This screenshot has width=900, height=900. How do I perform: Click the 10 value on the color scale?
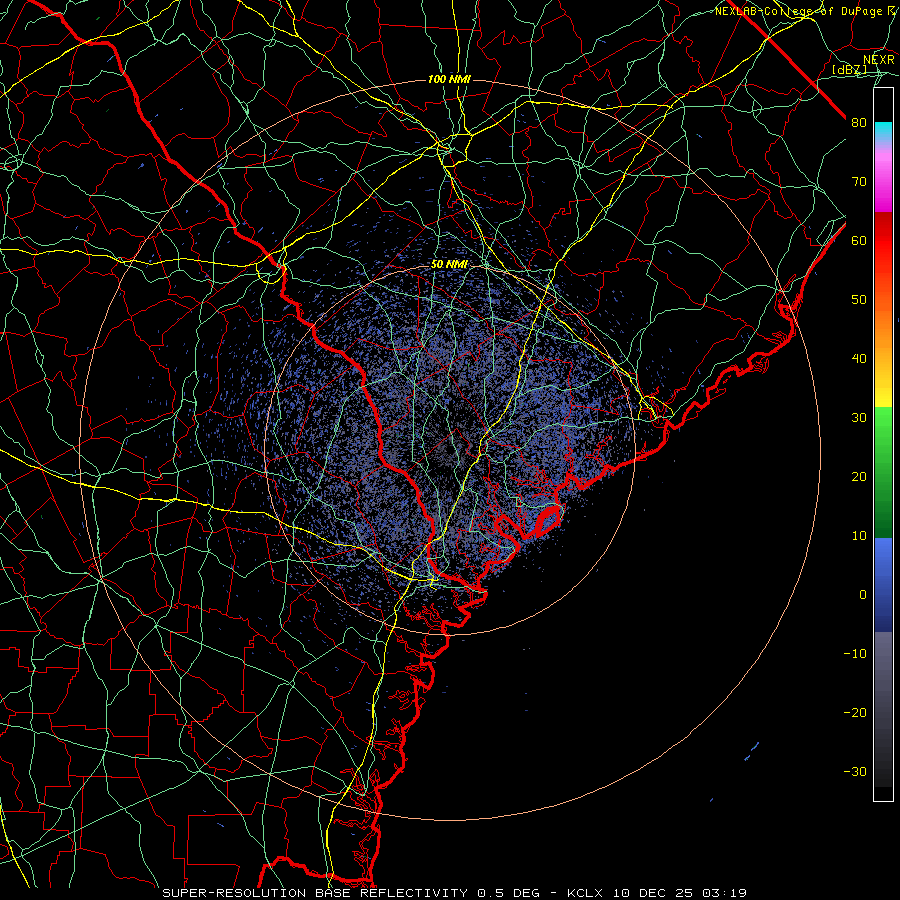(859, 536)
